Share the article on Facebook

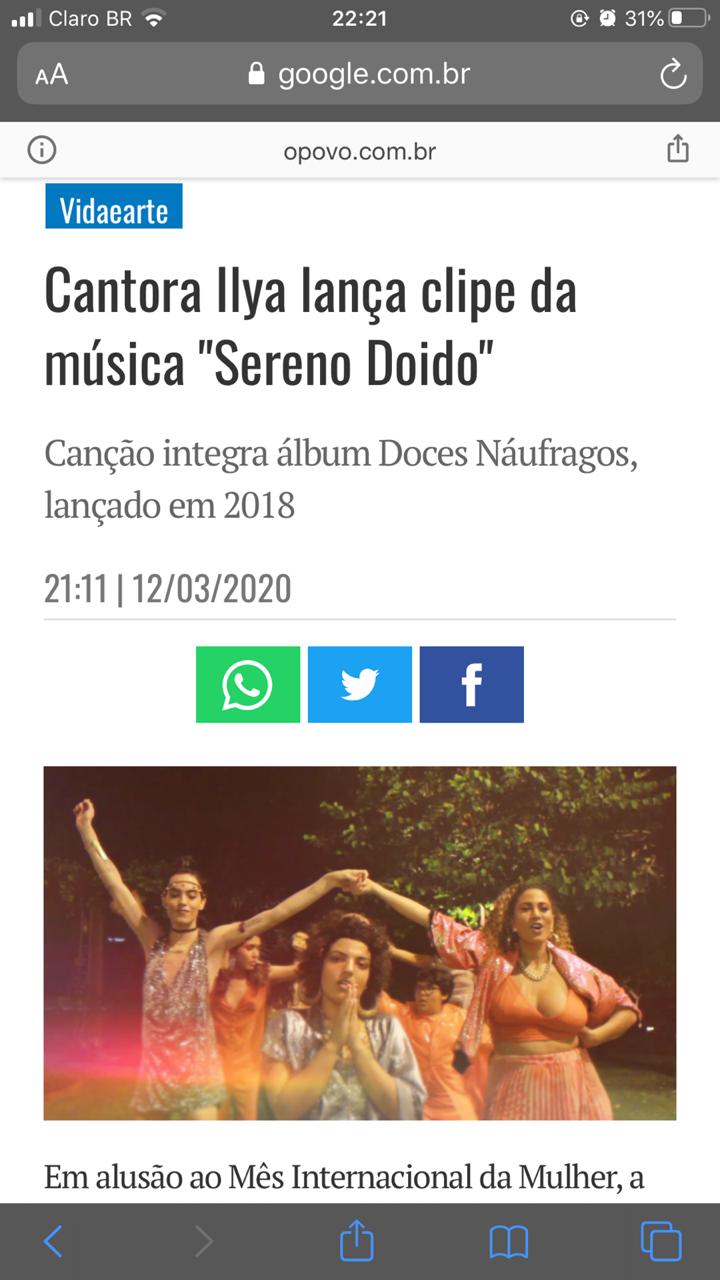(472, 684)
